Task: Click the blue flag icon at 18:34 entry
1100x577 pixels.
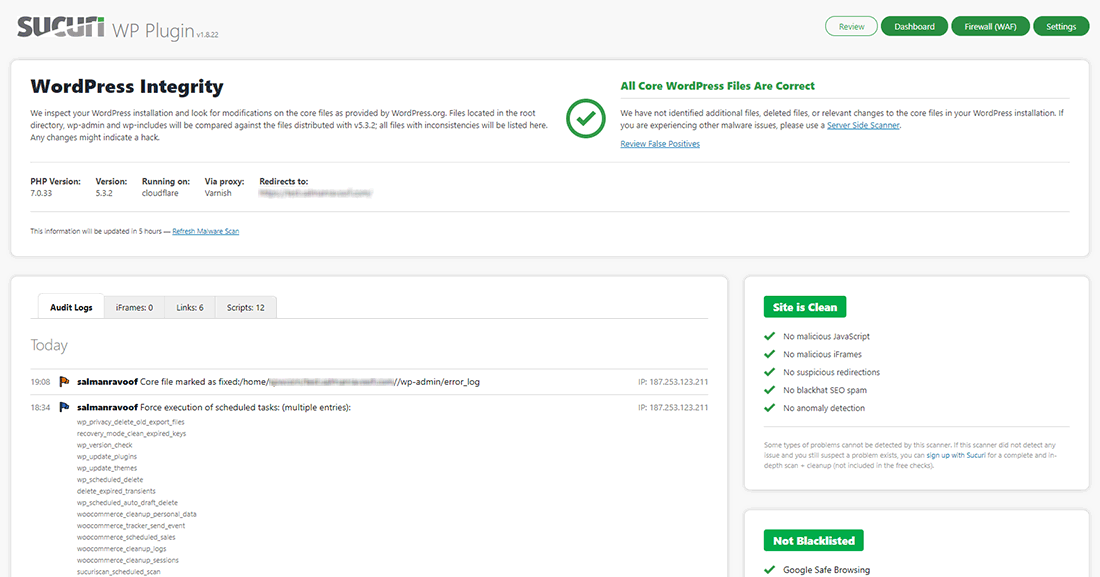Action: [64, 408]
